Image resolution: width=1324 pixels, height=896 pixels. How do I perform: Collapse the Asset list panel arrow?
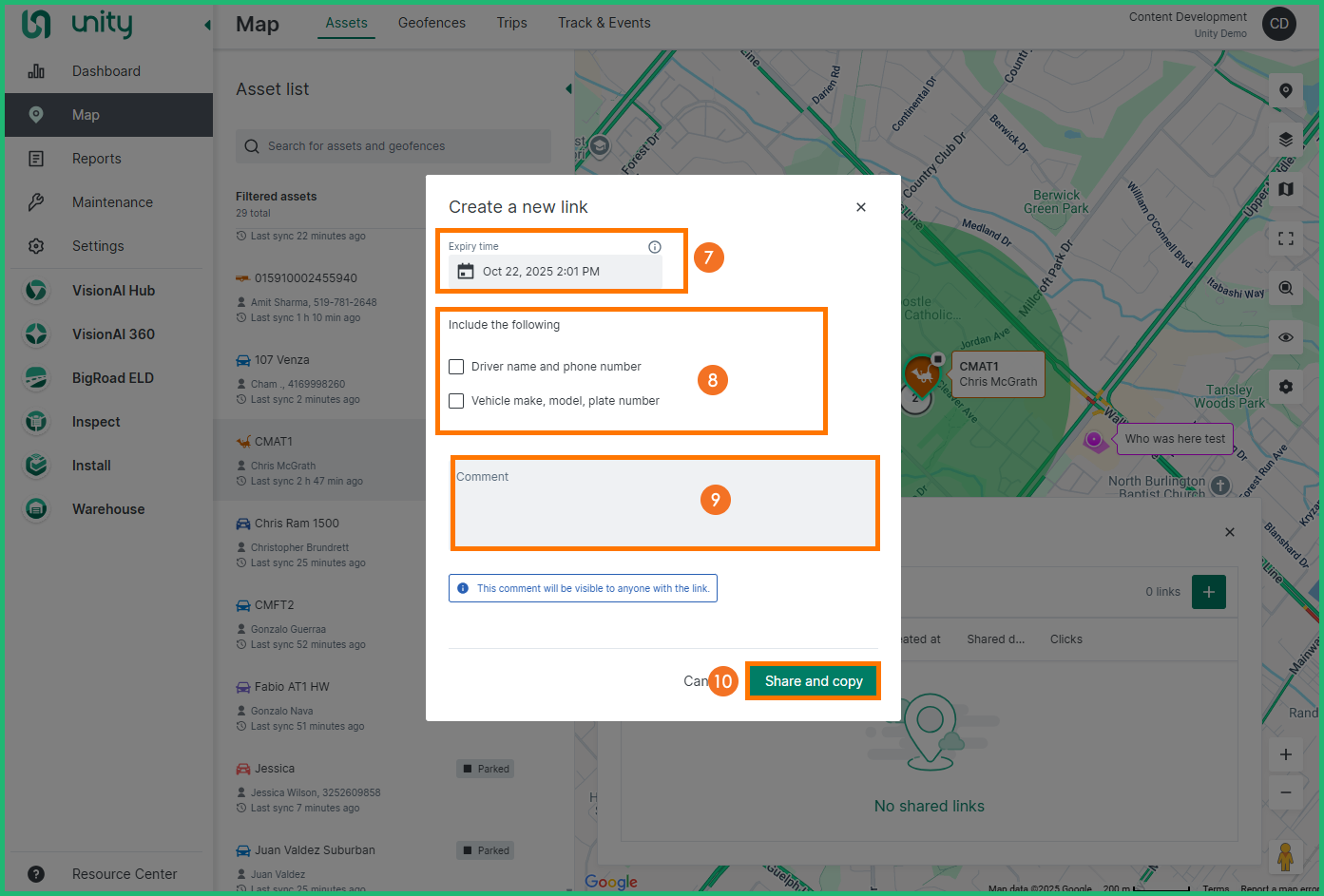568,89
